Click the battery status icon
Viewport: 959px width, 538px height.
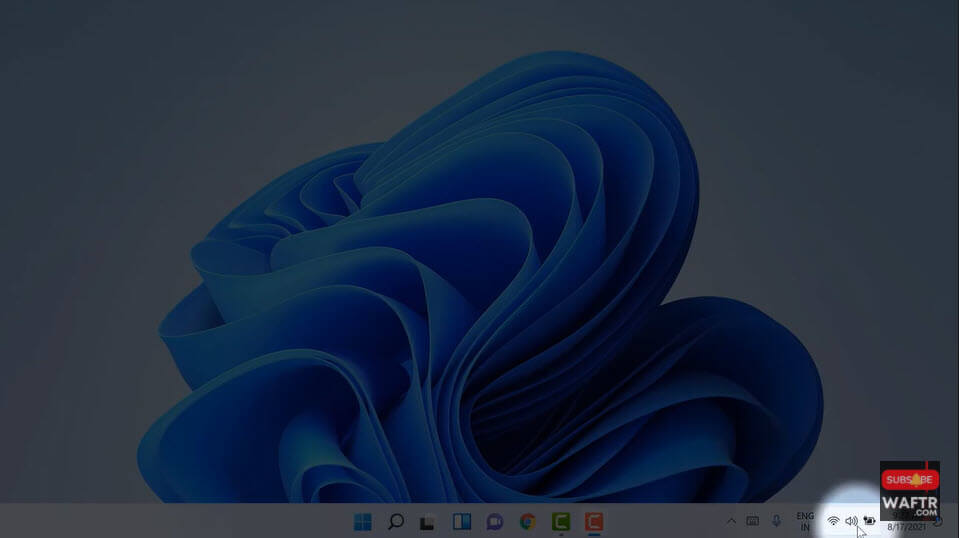point(869,521)
